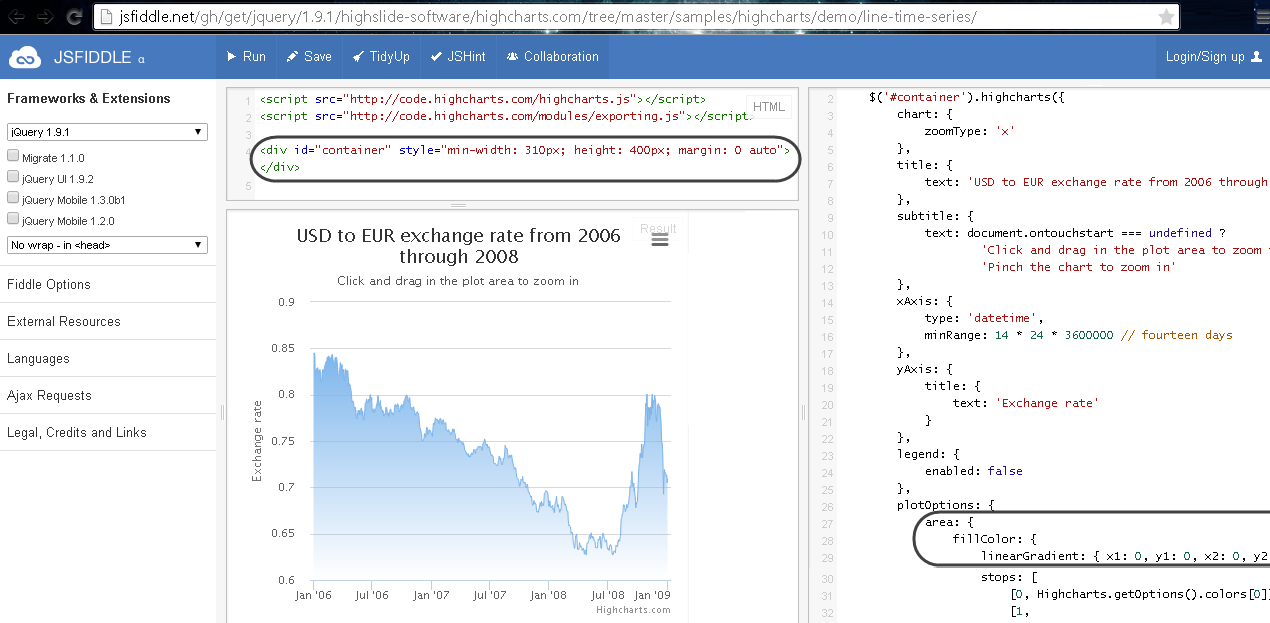Click the div id="container" code line
Image resolution: width=1270 pixels, height=623 pixels.
pos(525,151)
